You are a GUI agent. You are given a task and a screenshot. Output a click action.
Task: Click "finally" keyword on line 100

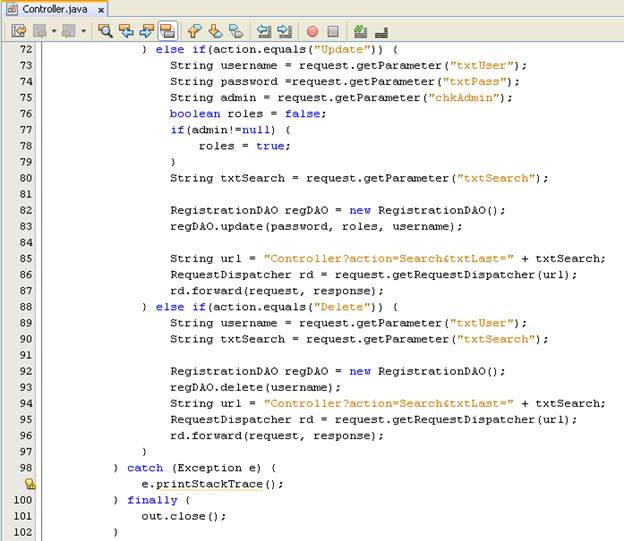point(152,500)
